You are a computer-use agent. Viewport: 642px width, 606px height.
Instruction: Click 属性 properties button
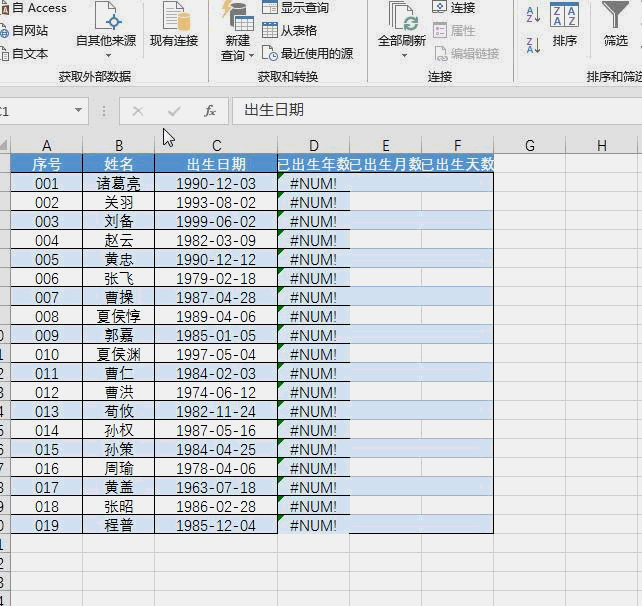click(454, 30)
